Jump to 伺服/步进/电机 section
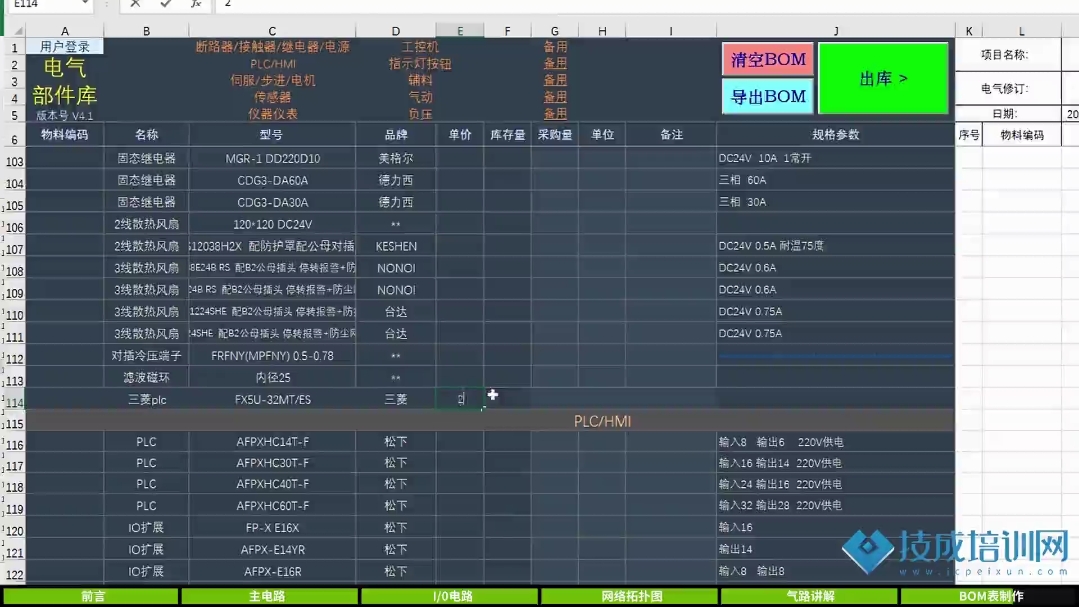This screenshot has width=1079, height=607. (273, 80)
